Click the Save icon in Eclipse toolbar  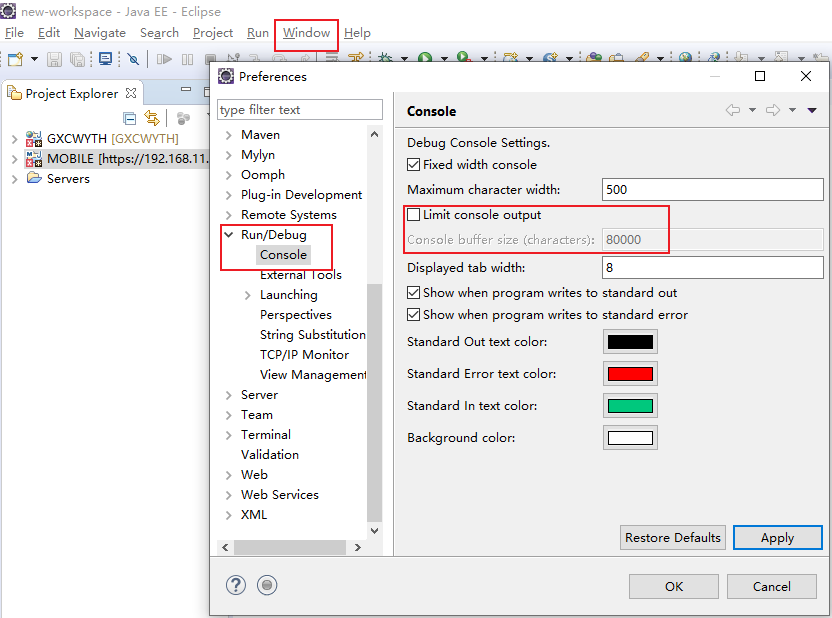click(54, 59)
